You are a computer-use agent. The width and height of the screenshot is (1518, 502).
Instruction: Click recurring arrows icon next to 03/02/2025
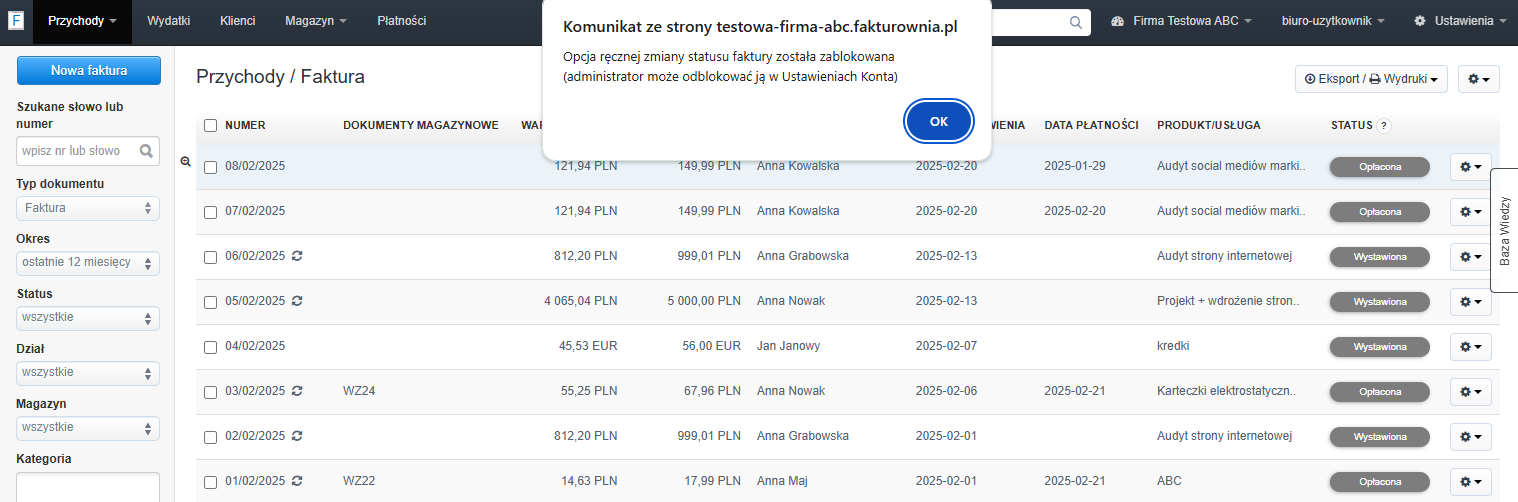[x=297, y=391]
